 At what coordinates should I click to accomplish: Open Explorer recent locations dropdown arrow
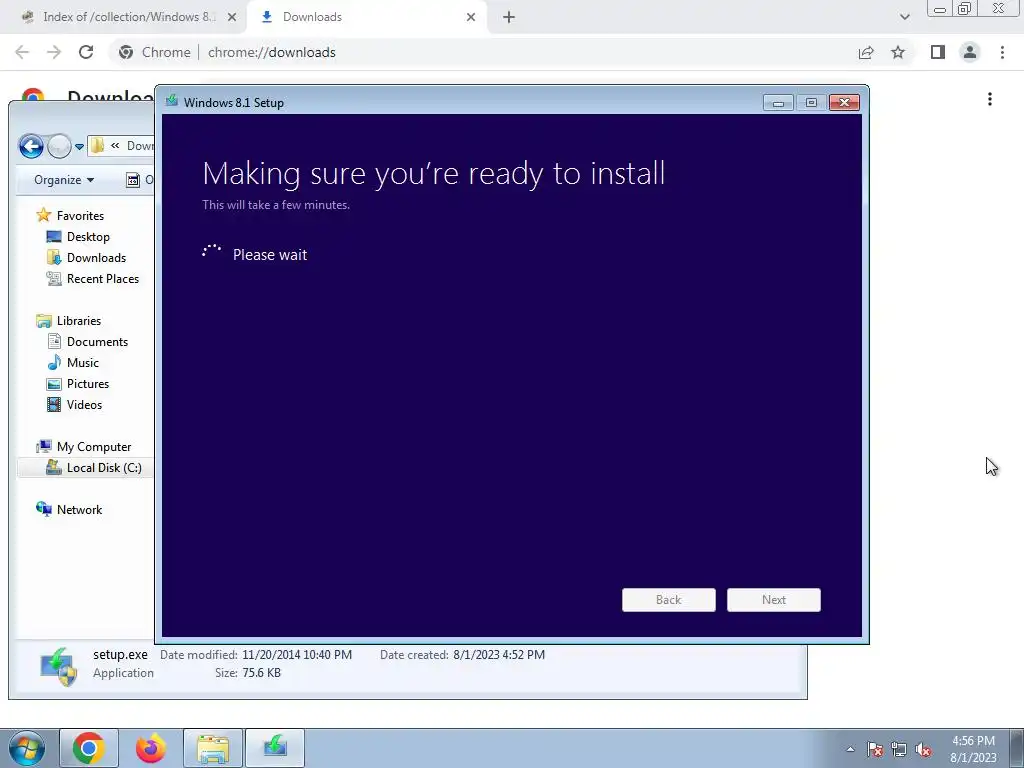point(79,147)
